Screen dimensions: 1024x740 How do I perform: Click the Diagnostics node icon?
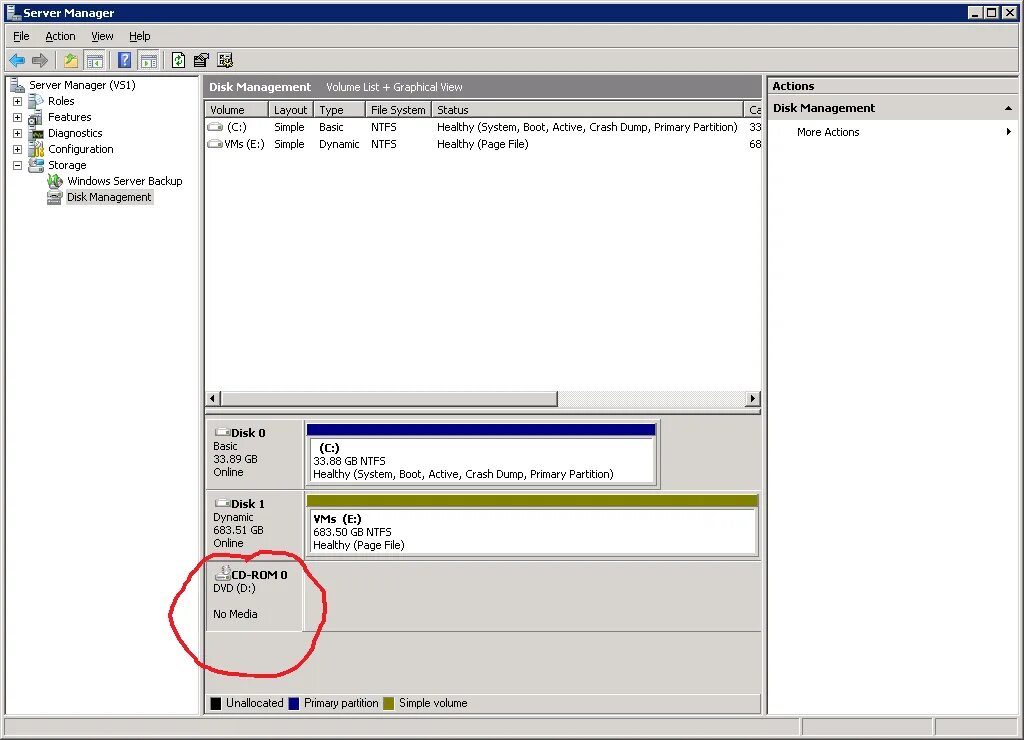36,133
